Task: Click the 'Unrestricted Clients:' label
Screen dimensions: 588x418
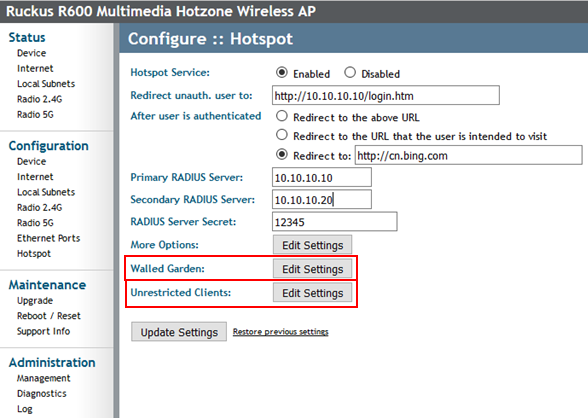Action: pyautogui.click(x=181, y=293)
